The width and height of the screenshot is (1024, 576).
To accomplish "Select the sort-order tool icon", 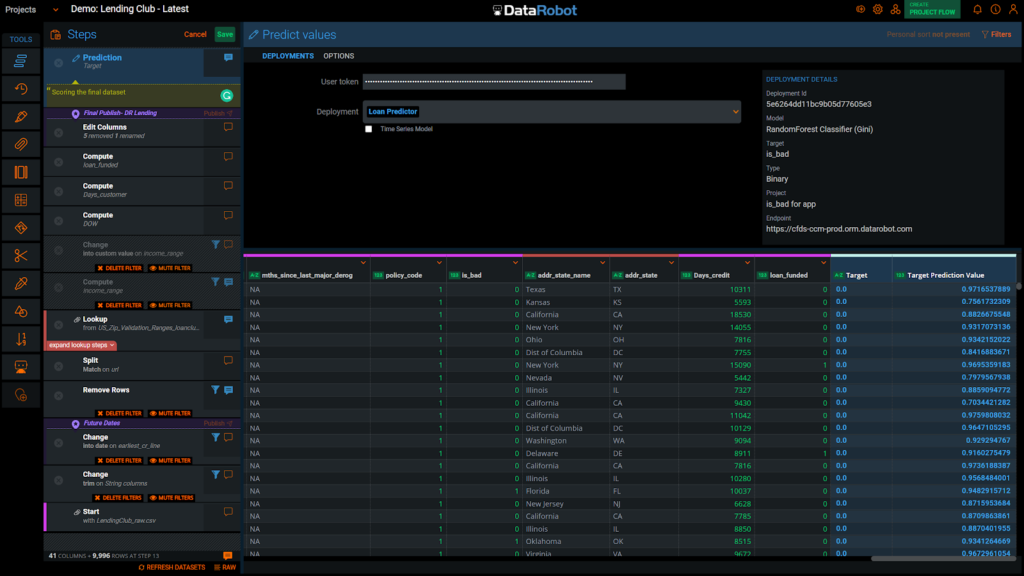I will (21, 339).
